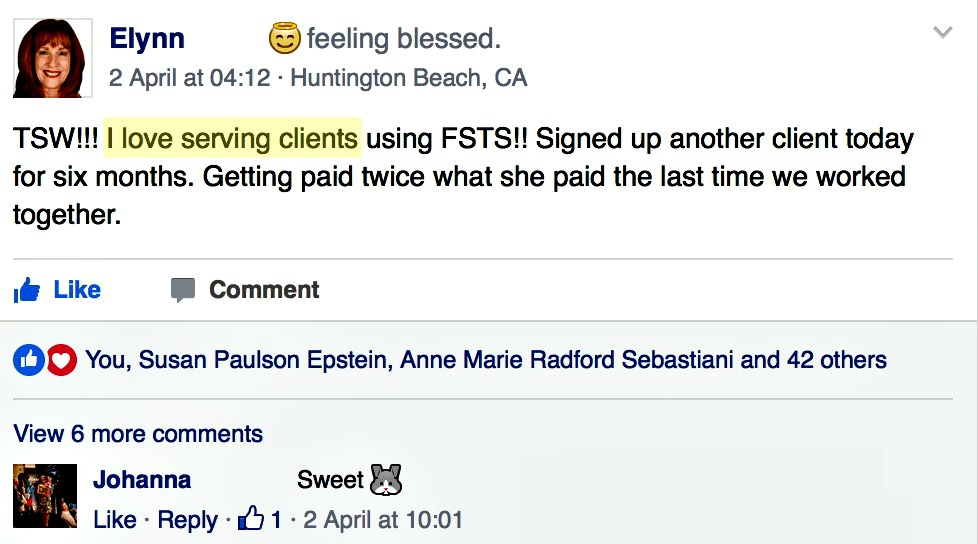Viewport: 978px width, 544px height.
Task: Open the Huntington Beach, CA location link
Action: click(x=409, y=78)
